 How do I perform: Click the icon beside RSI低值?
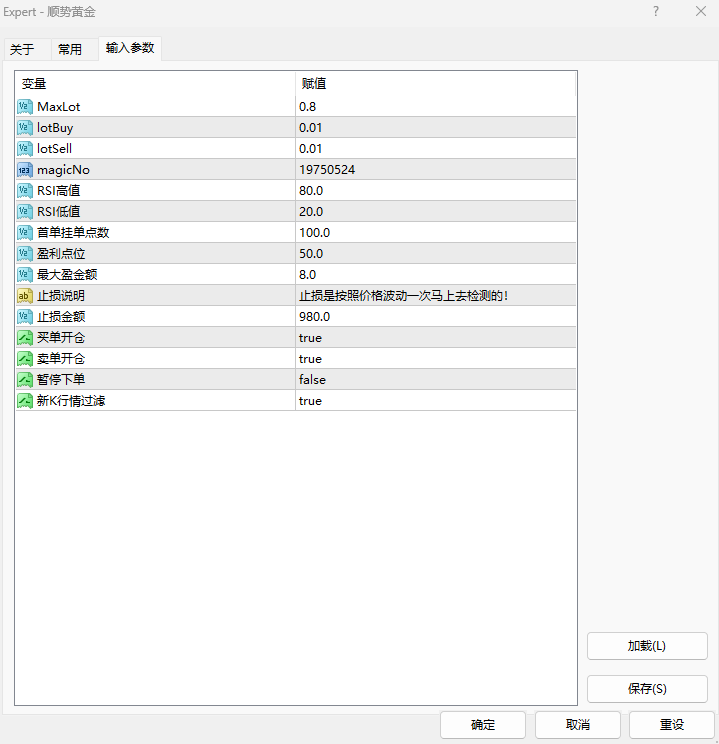click(x=25, y=212)
